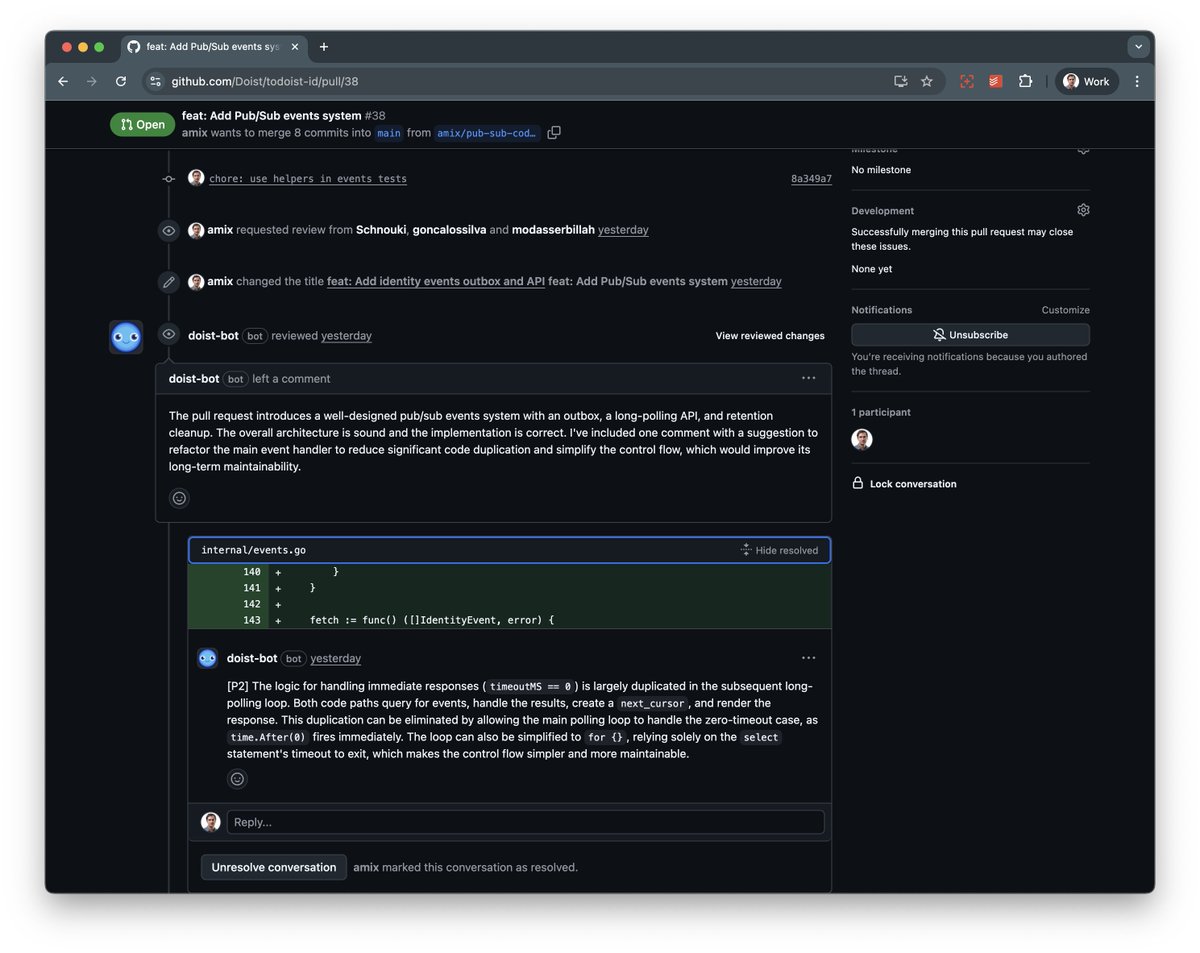This screenshot has height=953, width=1200.
Task: Customize notifications link
Action: (1065, 310)
